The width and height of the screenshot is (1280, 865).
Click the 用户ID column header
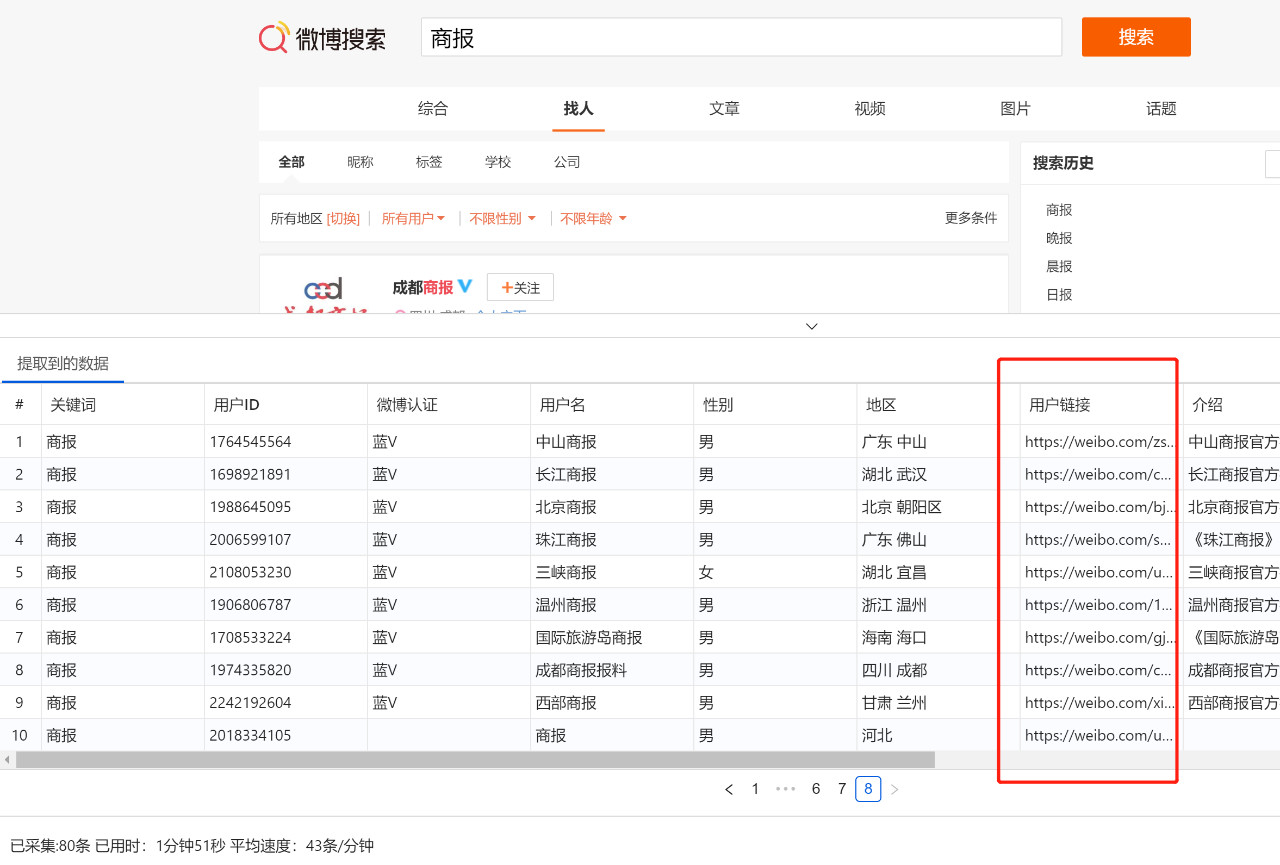click(x=286, y=405)
